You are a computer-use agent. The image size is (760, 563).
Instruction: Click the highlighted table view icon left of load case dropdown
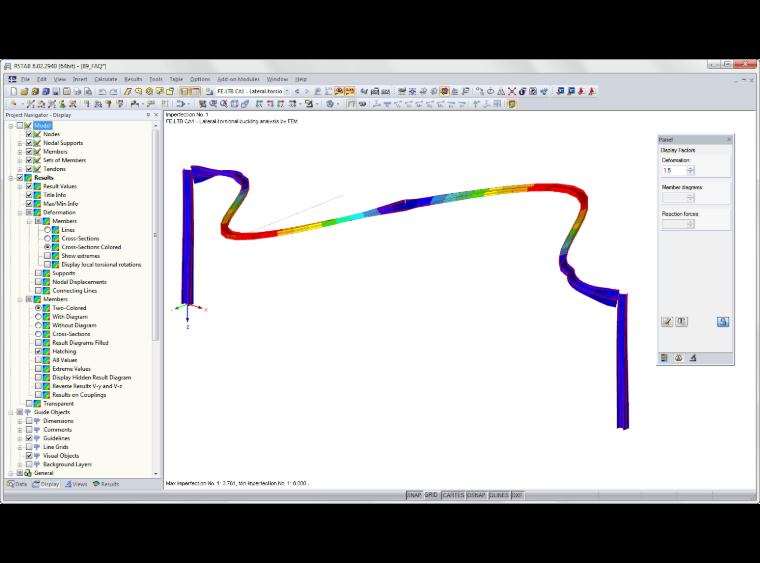[195, 91]
